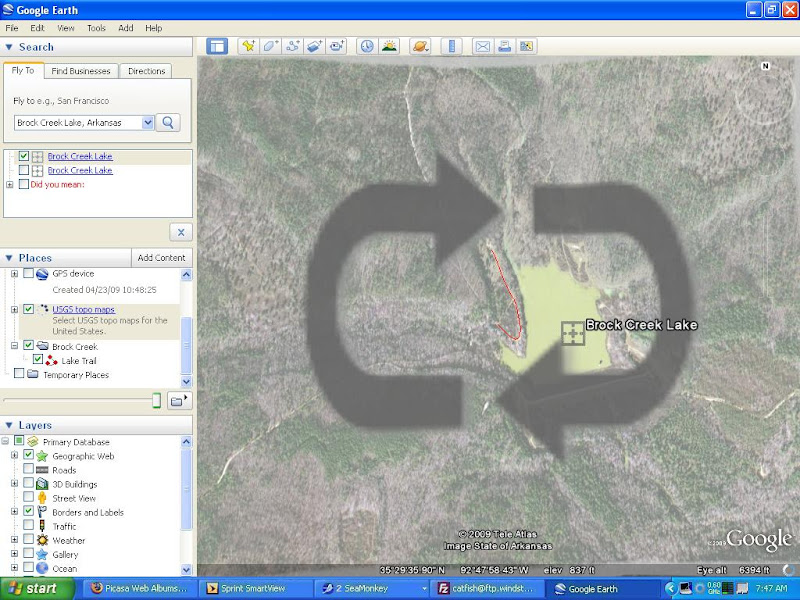Click the Add Content button
This screenshot has width=800, height=600.
pos(161,258)
